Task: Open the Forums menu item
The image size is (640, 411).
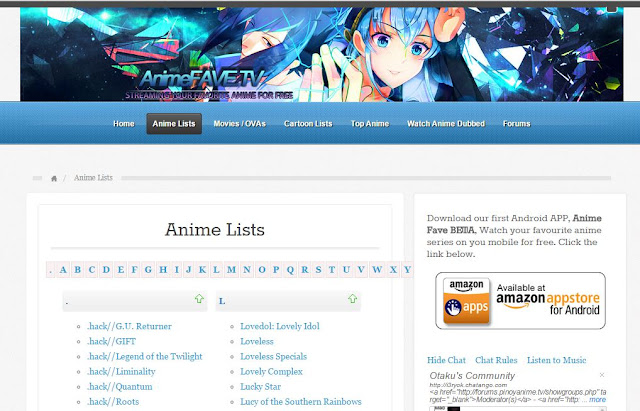Action: [516, 124]
